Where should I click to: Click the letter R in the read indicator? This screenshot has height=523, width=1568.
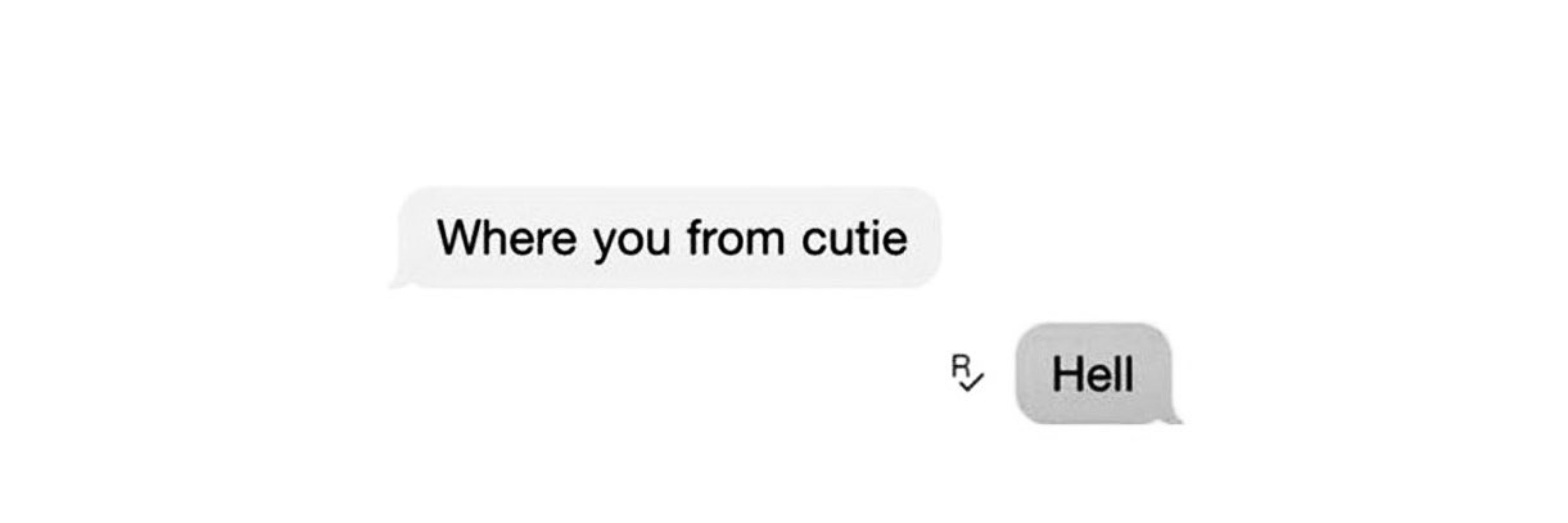click(x=961, y=366)
